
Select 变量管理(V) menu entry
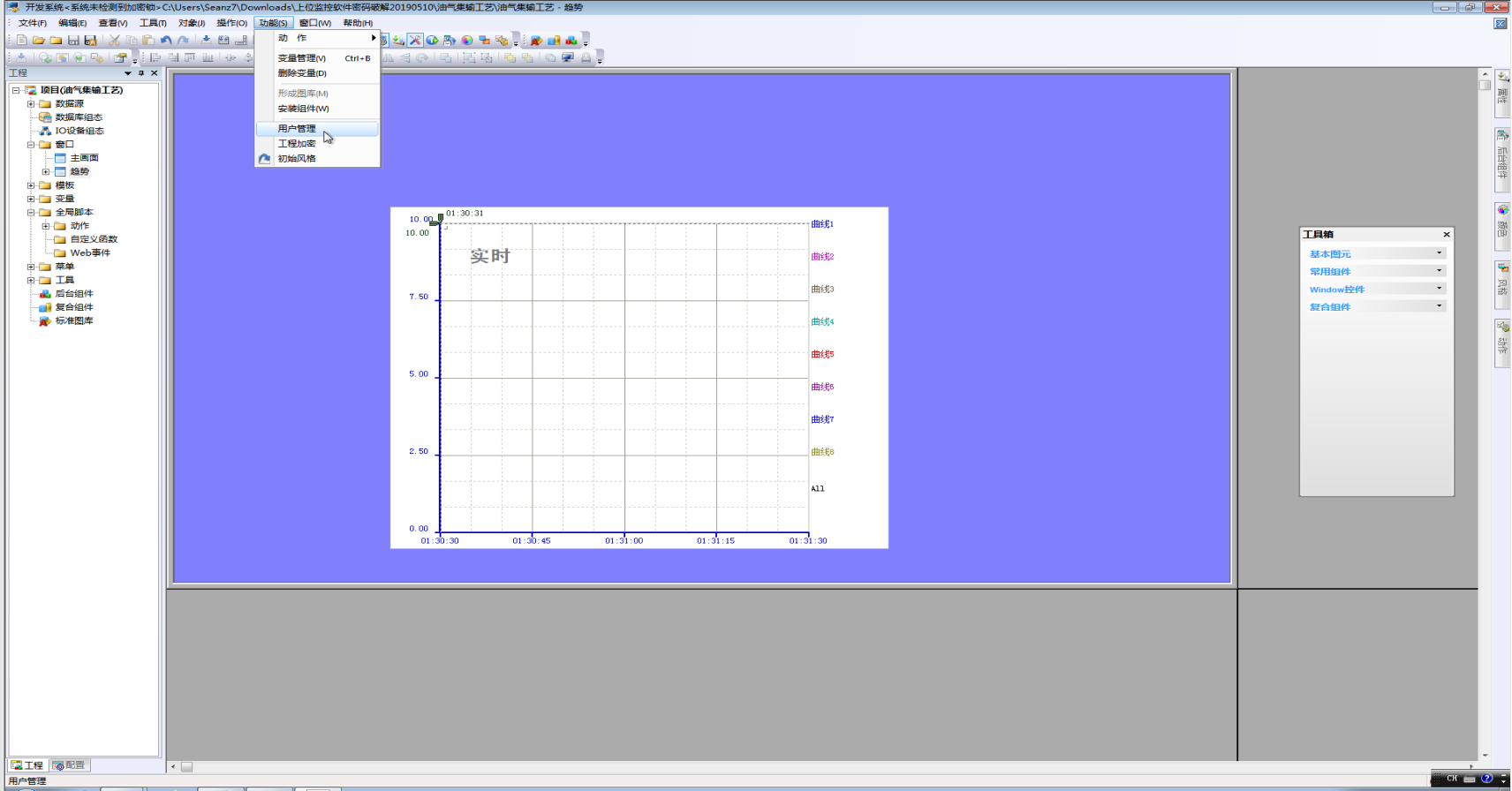click(x=317, y=58)
